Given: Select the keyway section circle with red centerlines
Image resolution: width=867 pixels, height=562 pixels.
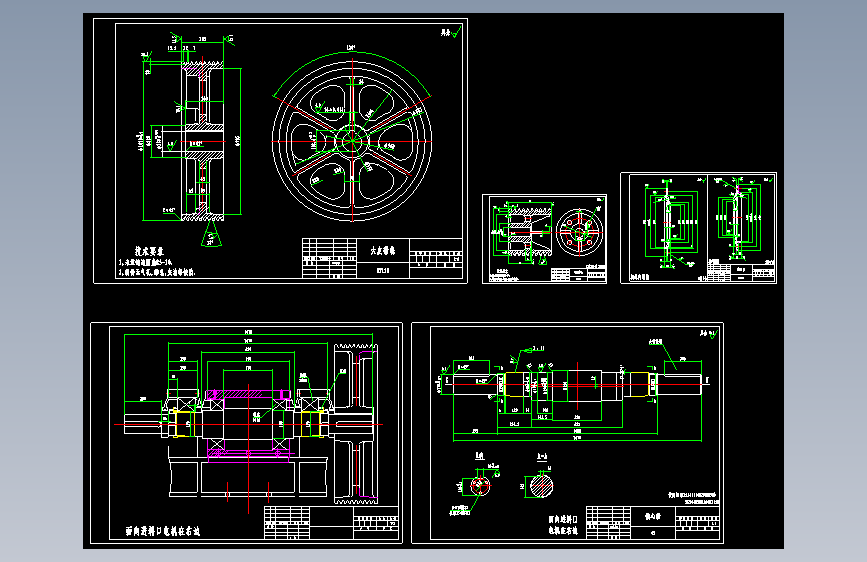Looking at the screenshot, I should click(480, 486).
